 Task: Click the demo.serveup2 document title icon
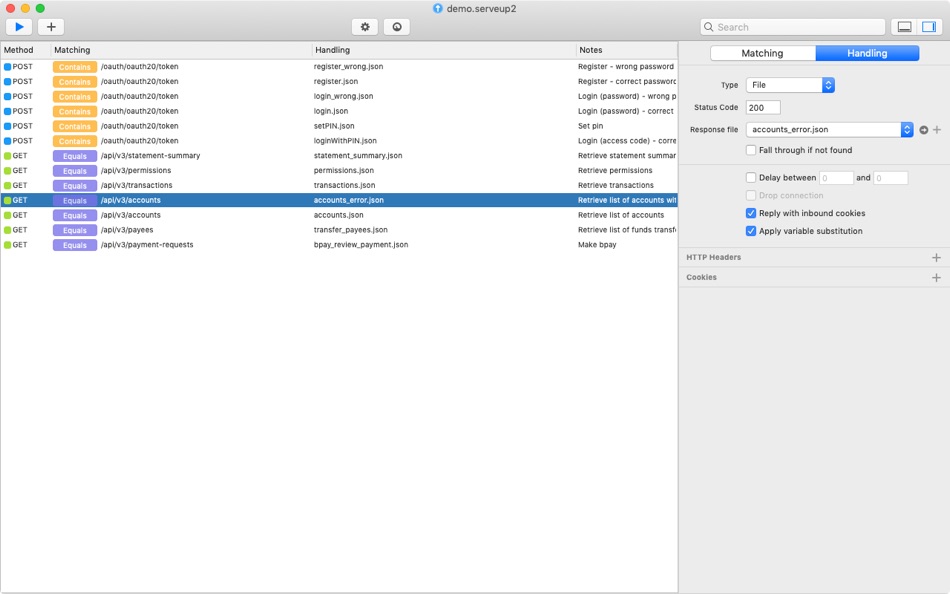coord(437,8)
